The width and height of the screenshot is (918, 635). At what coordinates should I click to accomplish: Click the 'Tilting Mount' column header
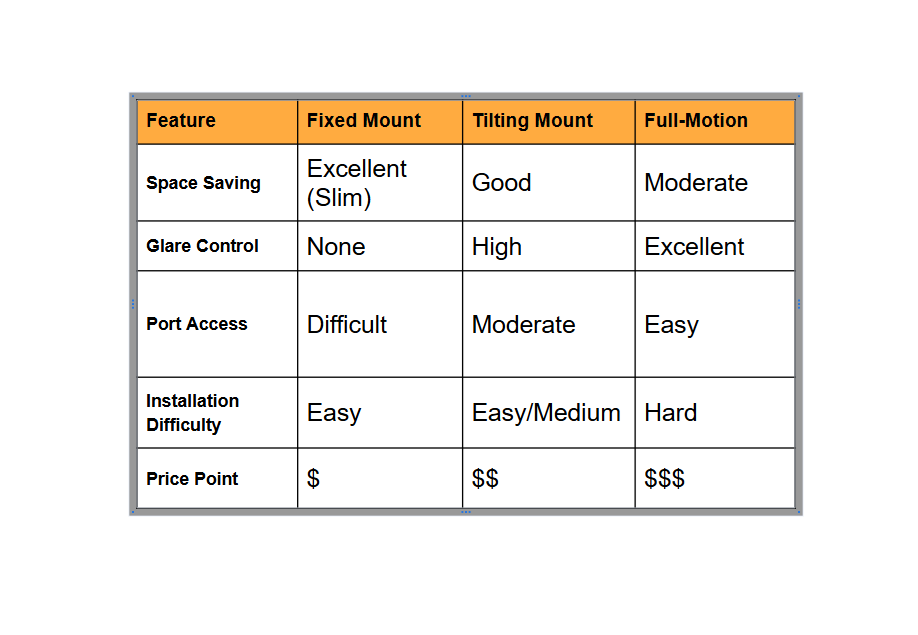(549, 122)
